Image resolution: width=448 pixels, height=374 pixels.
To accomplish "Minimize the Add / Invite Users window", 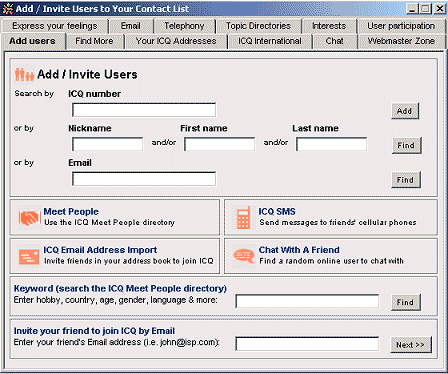I will pyautogui.click(x=413, y=9).
